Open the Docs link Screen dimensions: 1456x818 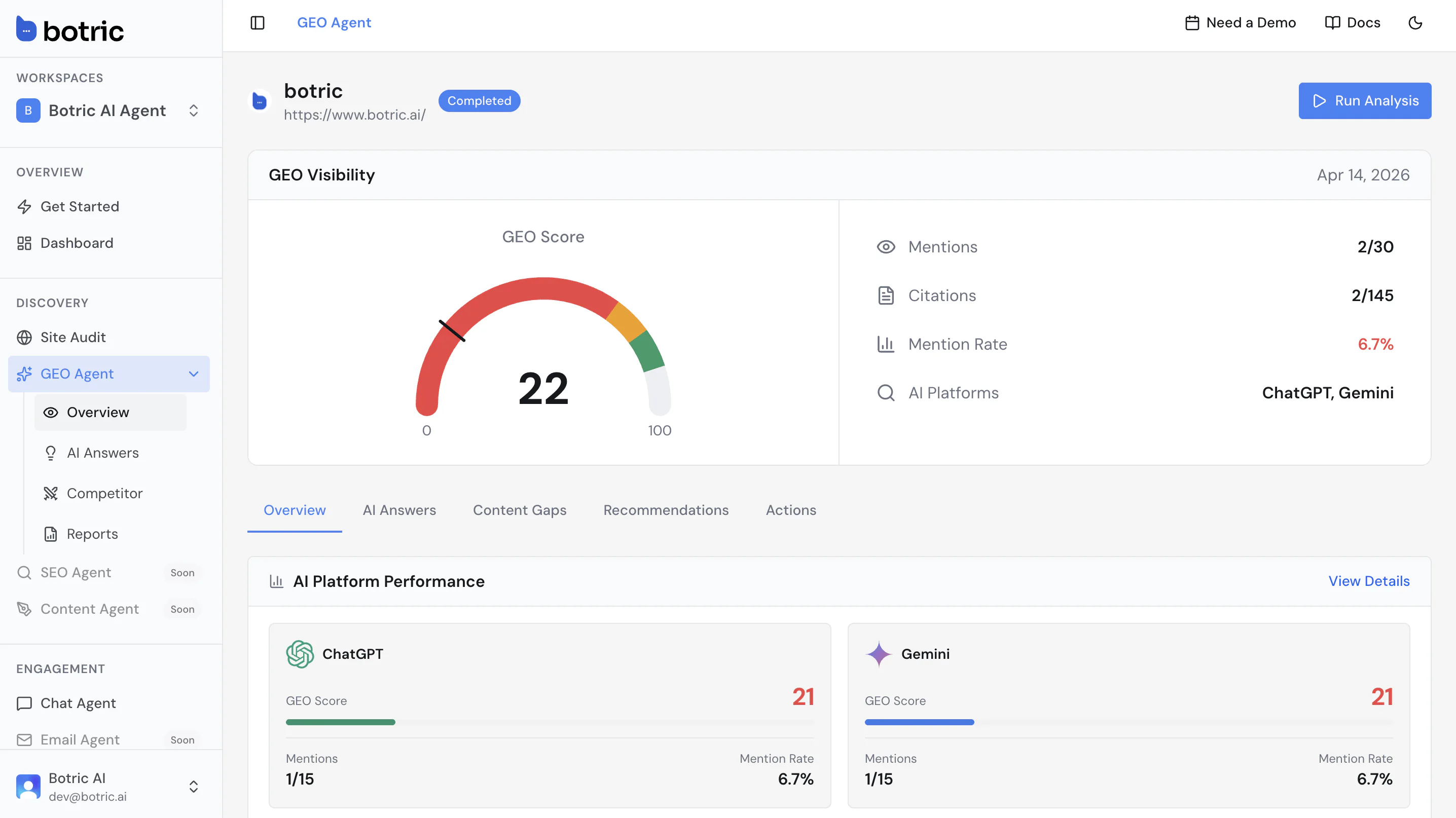[x=1353, y=23]
